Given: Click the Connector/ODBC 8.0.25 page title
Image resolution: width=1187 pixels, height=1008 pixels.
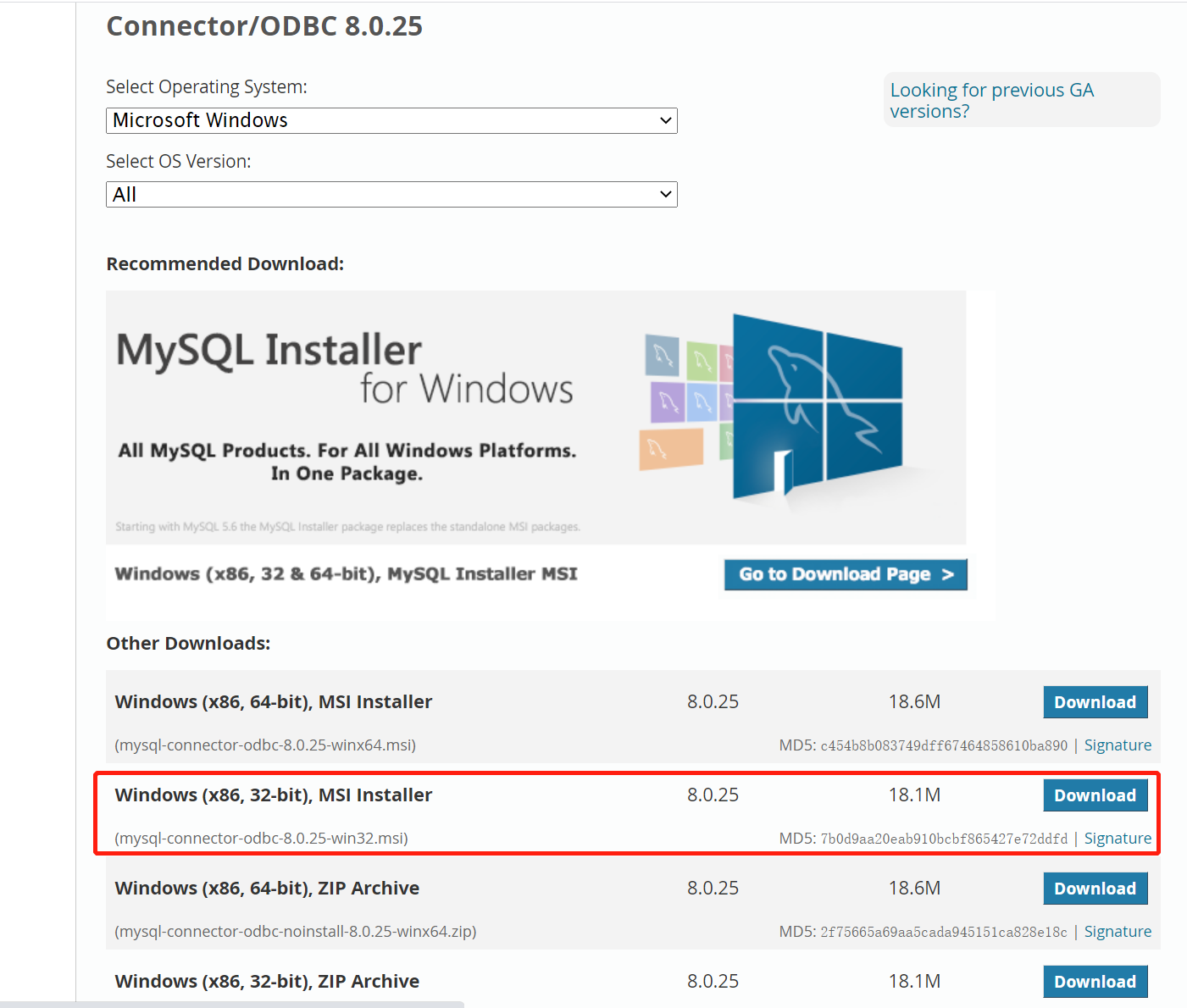Looking at the screenshot, I should point(263,26).
